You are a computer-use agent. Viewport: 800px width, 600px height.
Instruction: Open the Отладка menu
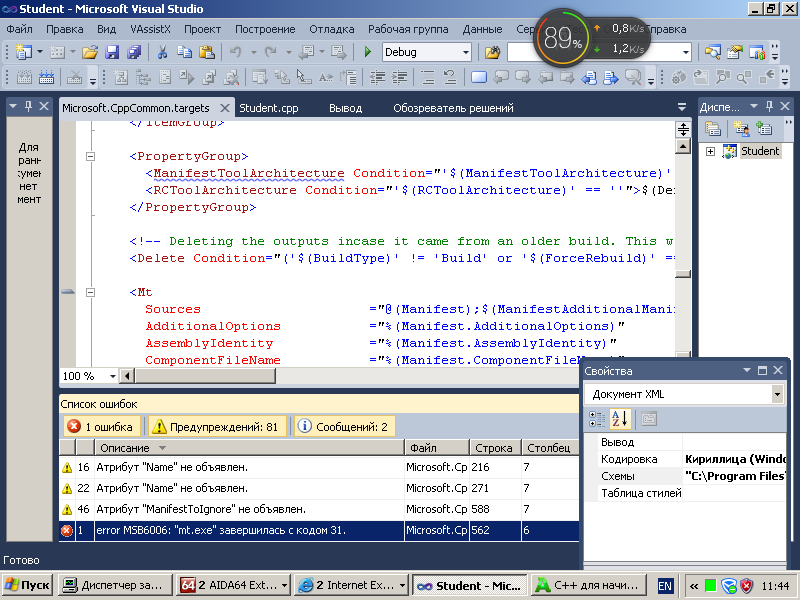[x=332, y=29]
